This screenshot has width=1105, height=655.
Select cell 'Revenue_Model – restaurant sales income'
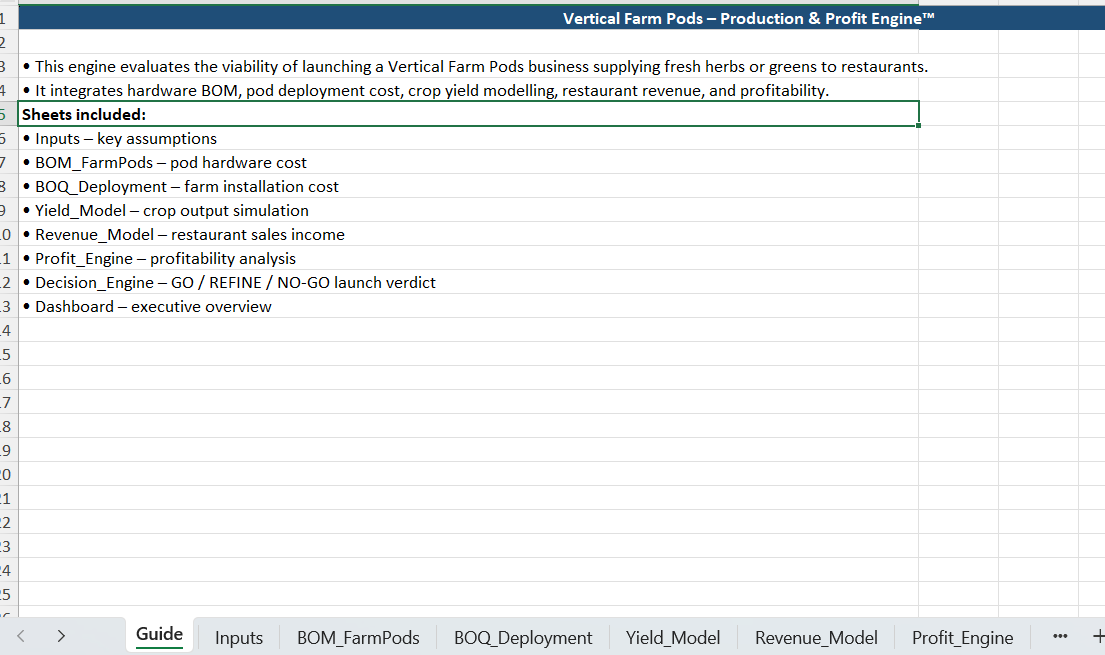pyautogui.click(x=469, y=234)
